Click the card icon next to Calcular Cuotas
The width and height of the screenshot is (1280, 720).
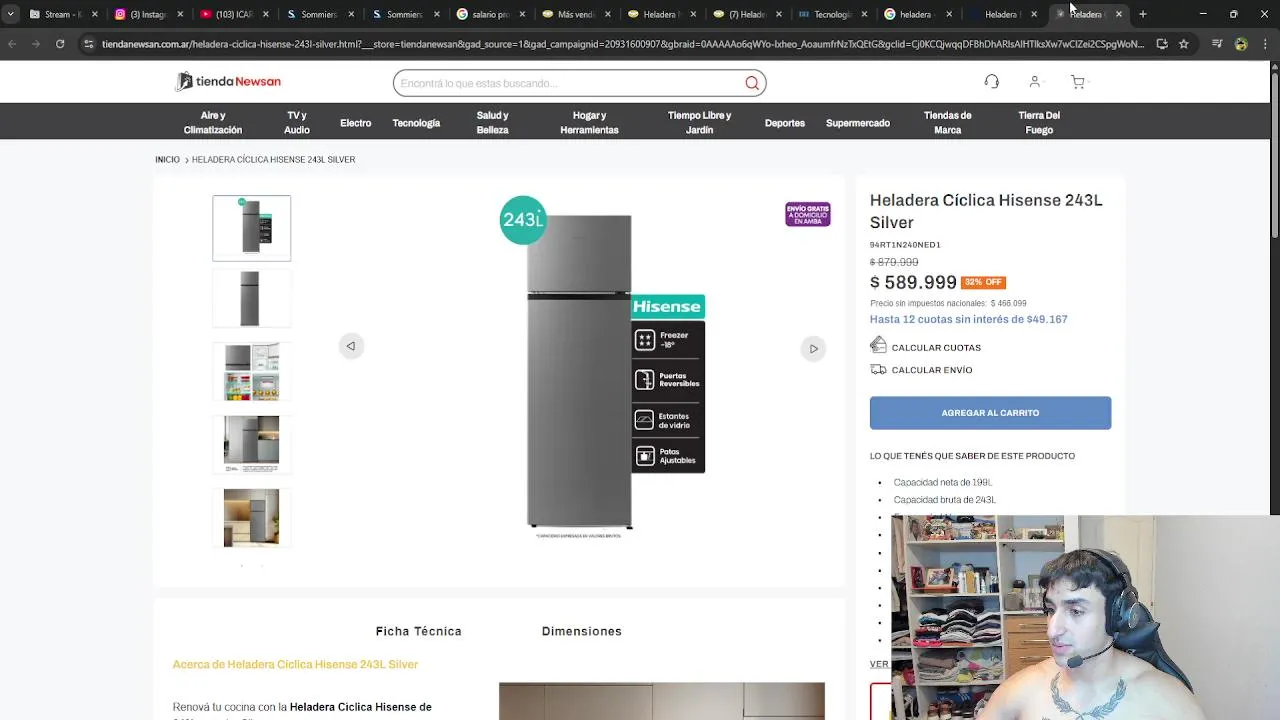(878, 345)
